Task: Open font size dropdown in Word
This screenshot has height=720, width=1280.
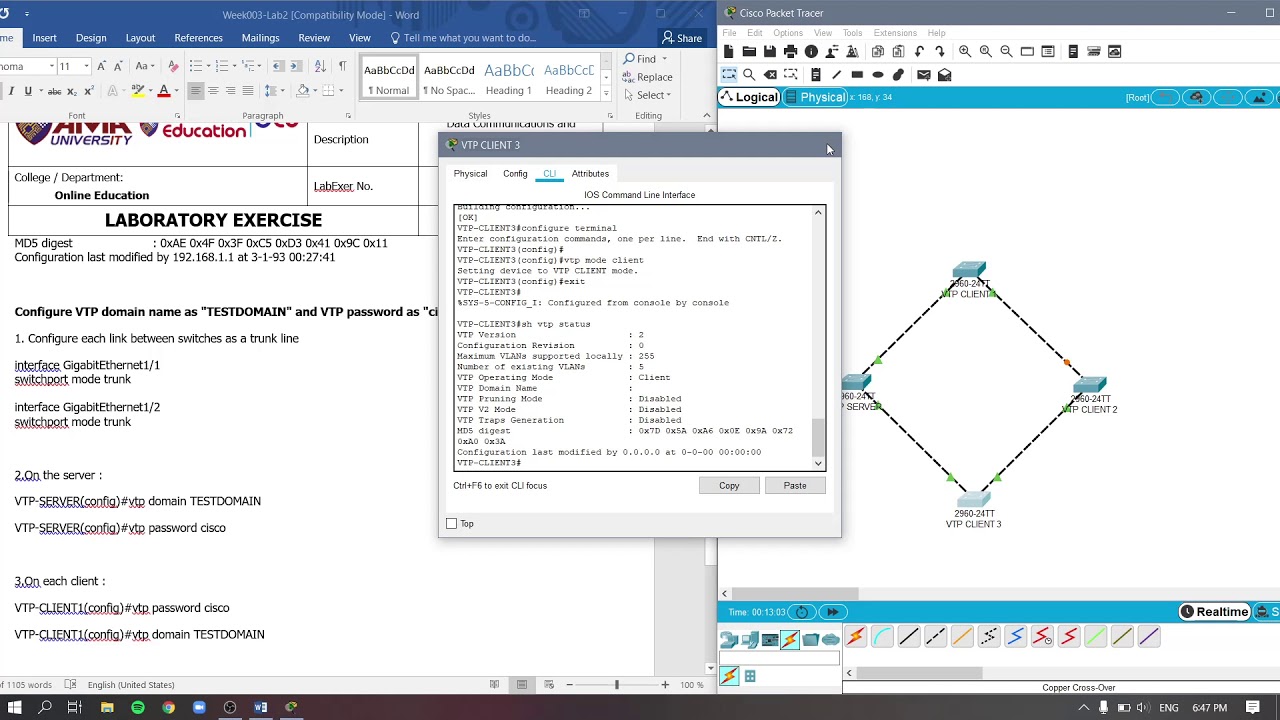Action: (x=86, y=66)
